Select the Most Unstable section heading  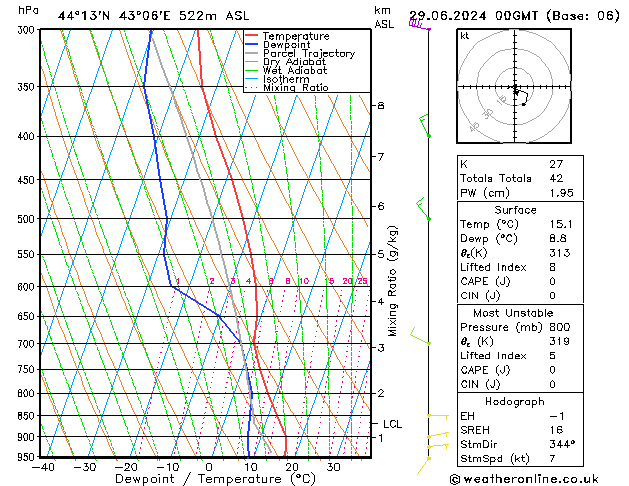point(515,312)
